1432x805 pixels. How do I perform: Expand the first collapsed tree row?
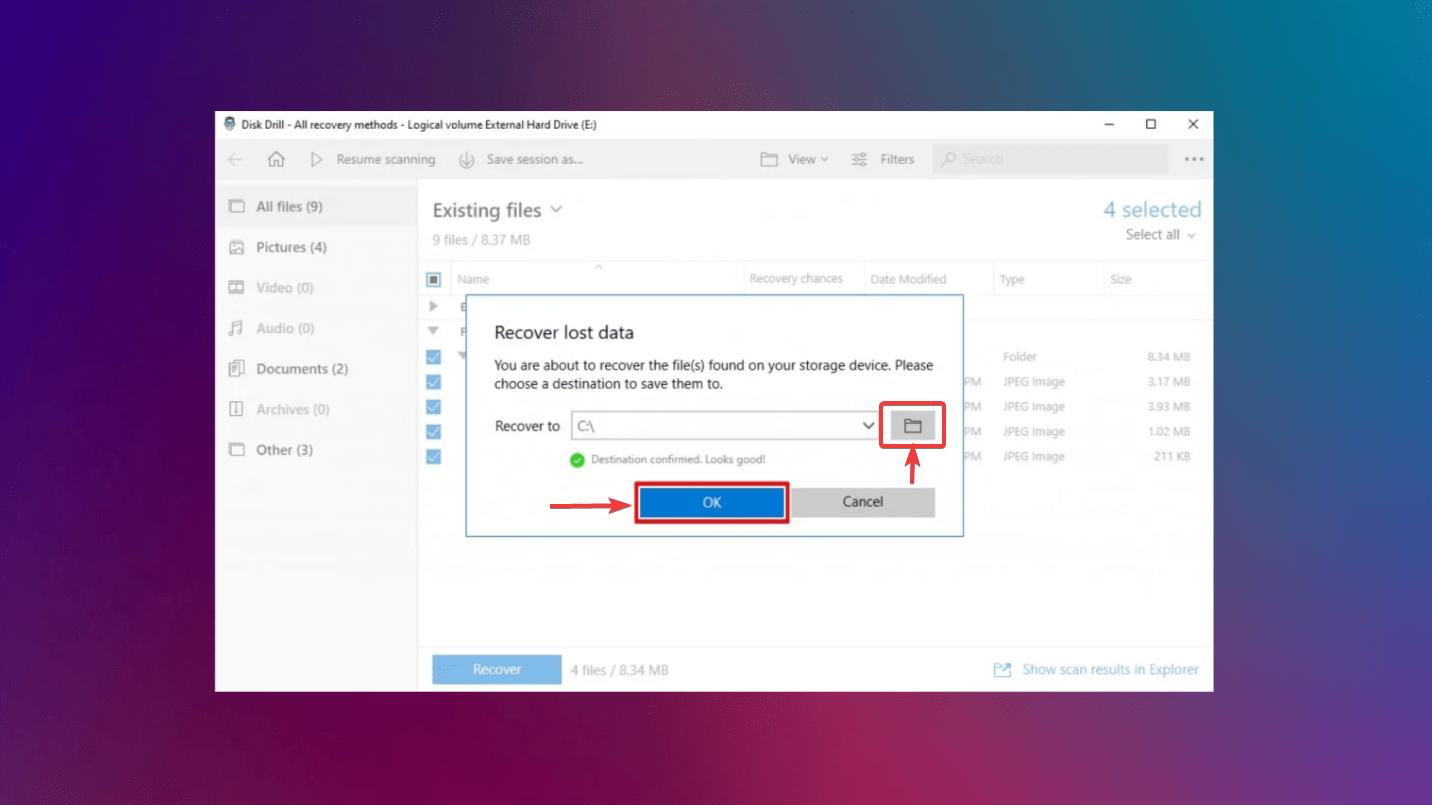[x=434, y=306]
